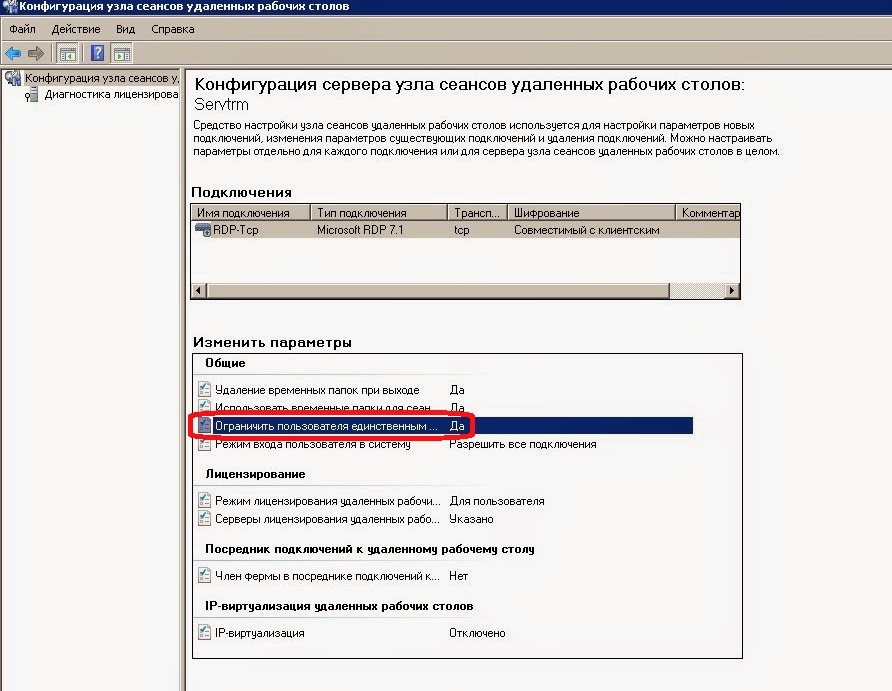Click 'Microsoft RDP 7.1' connection type cell
Screen dimensions: 892x691
pos(360,230)
